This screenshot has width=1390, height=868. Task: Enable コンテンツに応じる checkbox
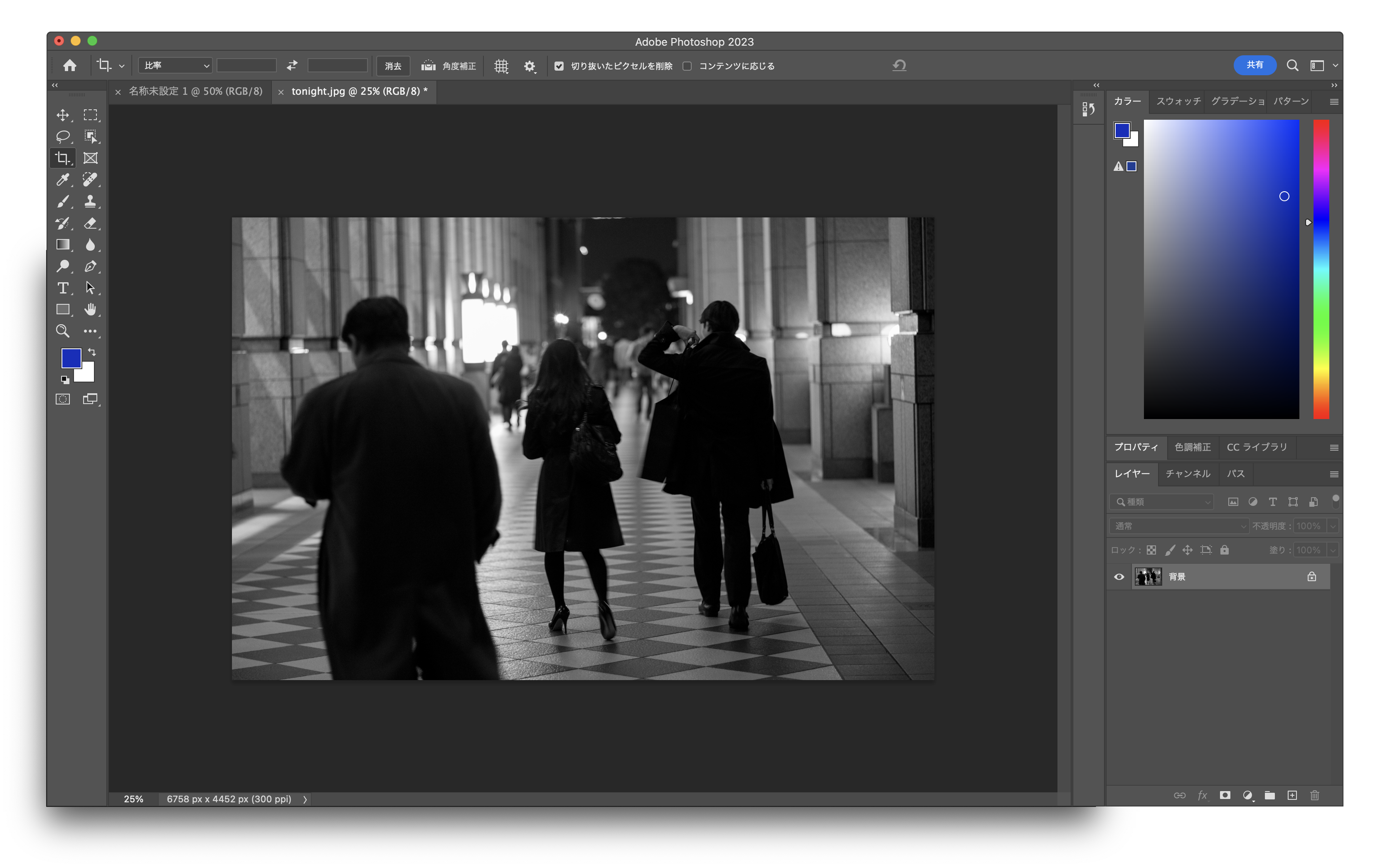click(687, 66)
